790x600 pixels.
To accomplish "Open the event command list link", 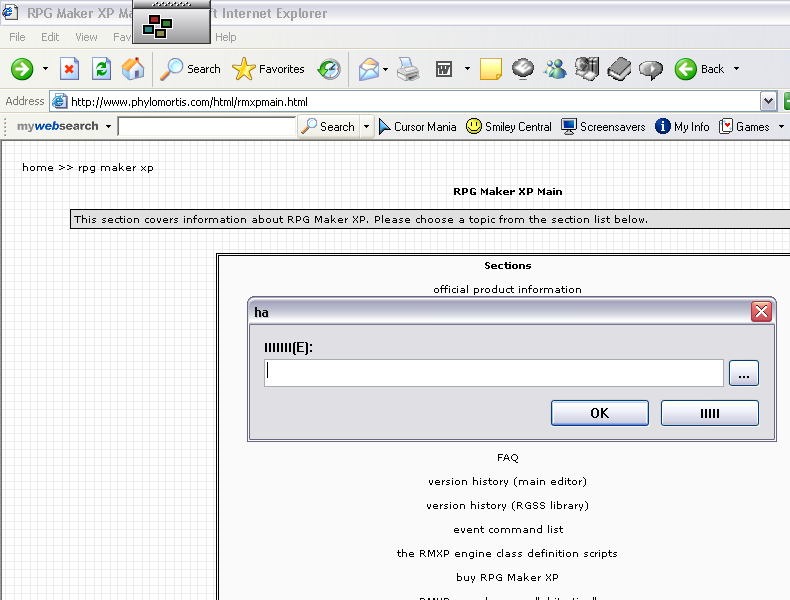I will coord(508,529).
